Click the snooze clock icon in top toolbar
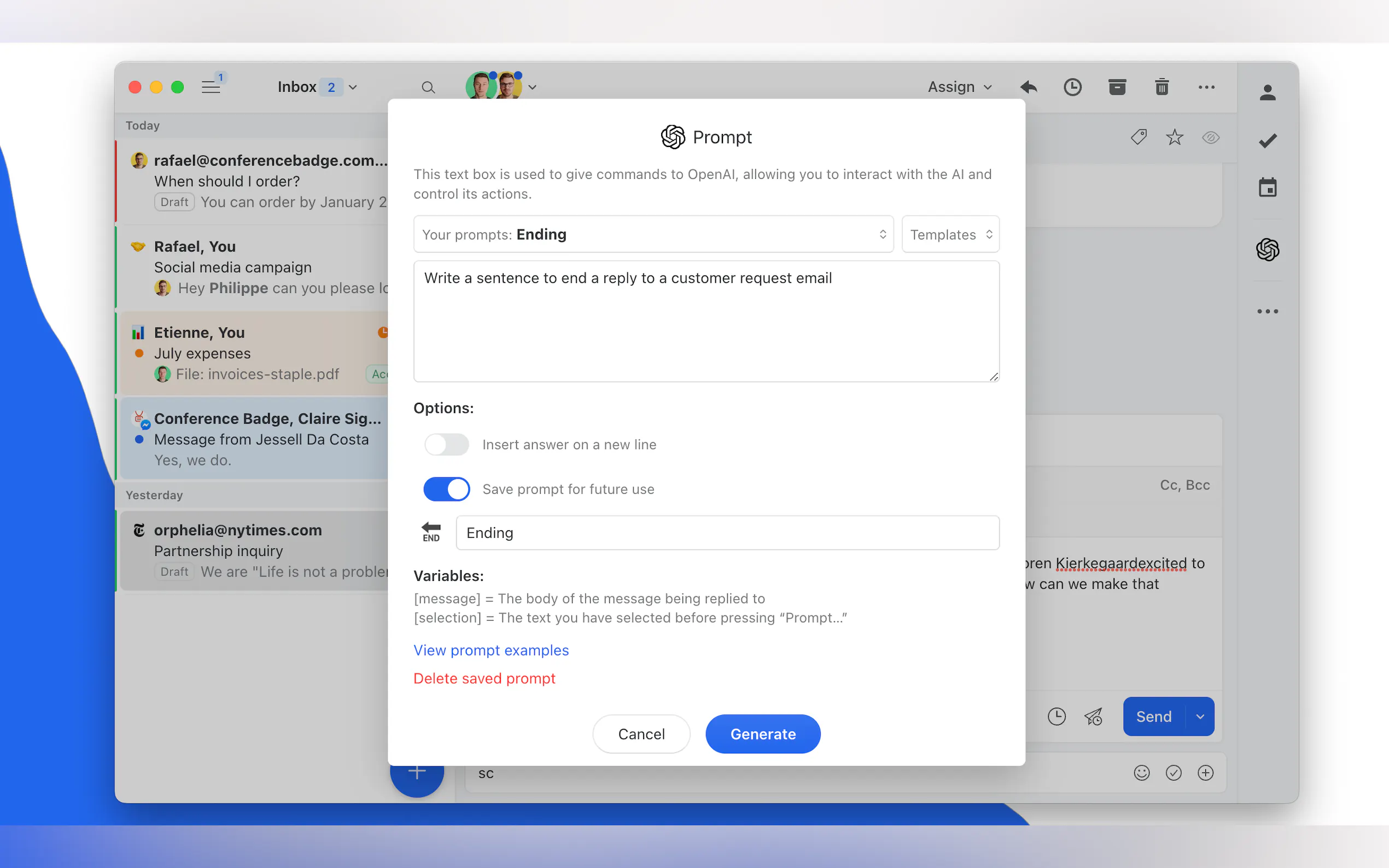Viewport: 1389px width, 868px height. tap(1072, 87)
